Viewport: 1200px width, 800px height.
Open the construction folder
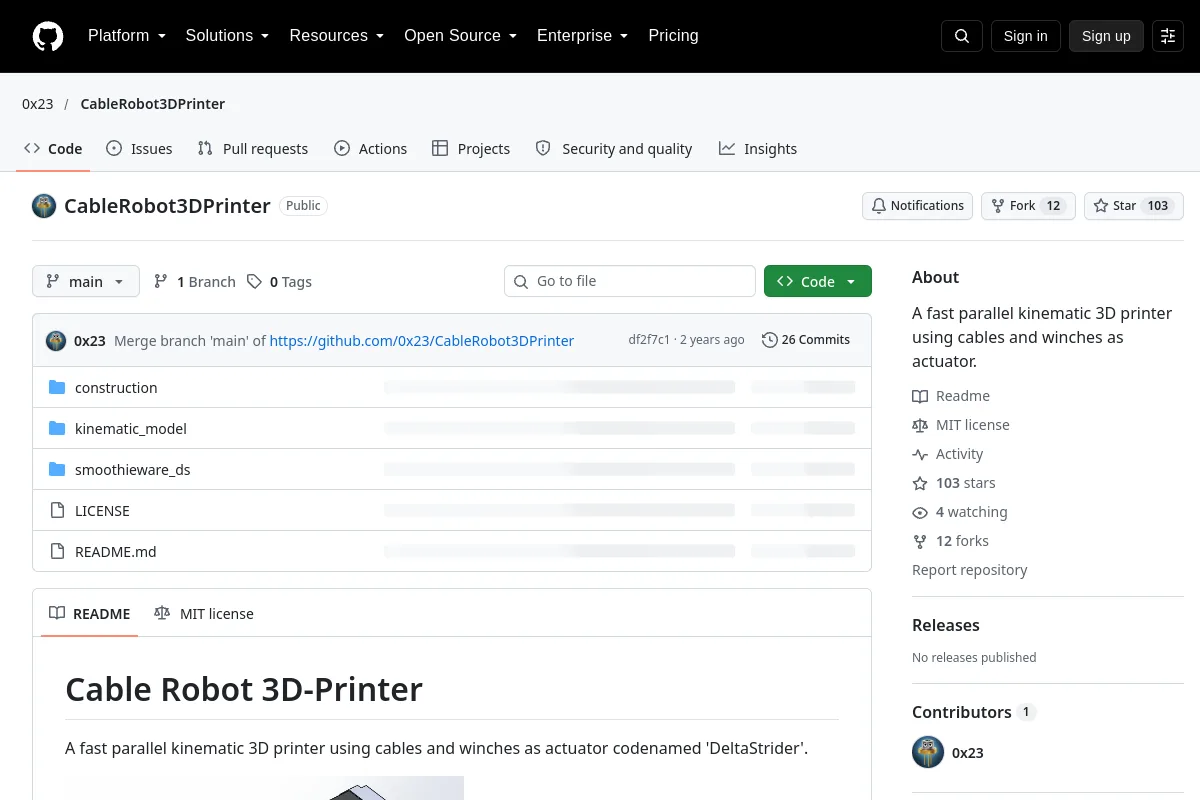coord(116,388)
